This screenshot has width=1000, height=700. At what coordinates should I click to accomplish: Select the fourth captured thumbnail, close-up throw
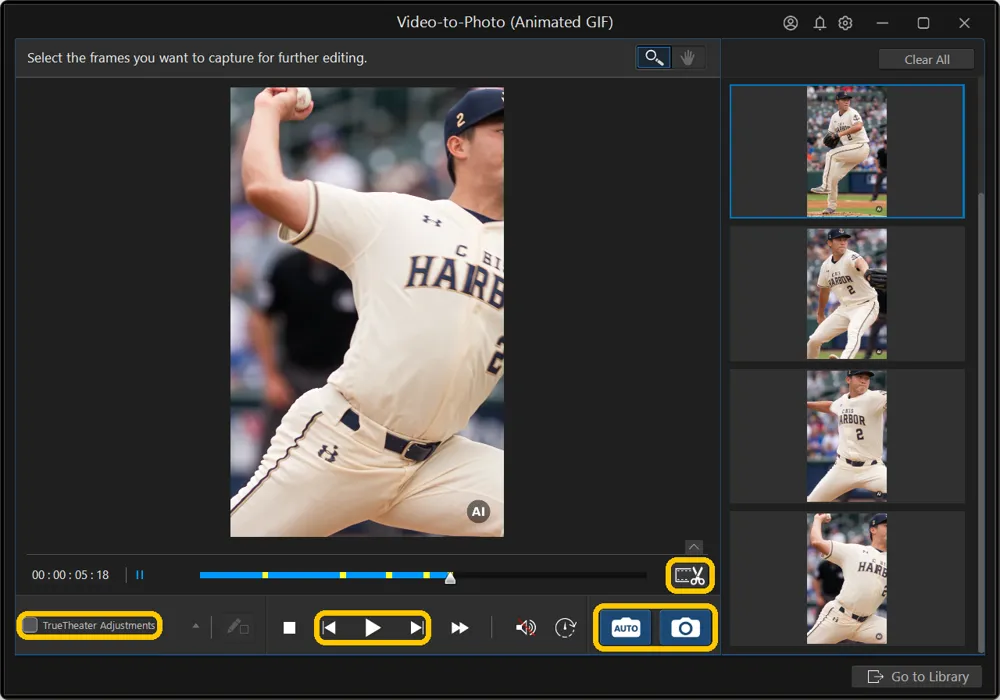[x=847, y=578]
